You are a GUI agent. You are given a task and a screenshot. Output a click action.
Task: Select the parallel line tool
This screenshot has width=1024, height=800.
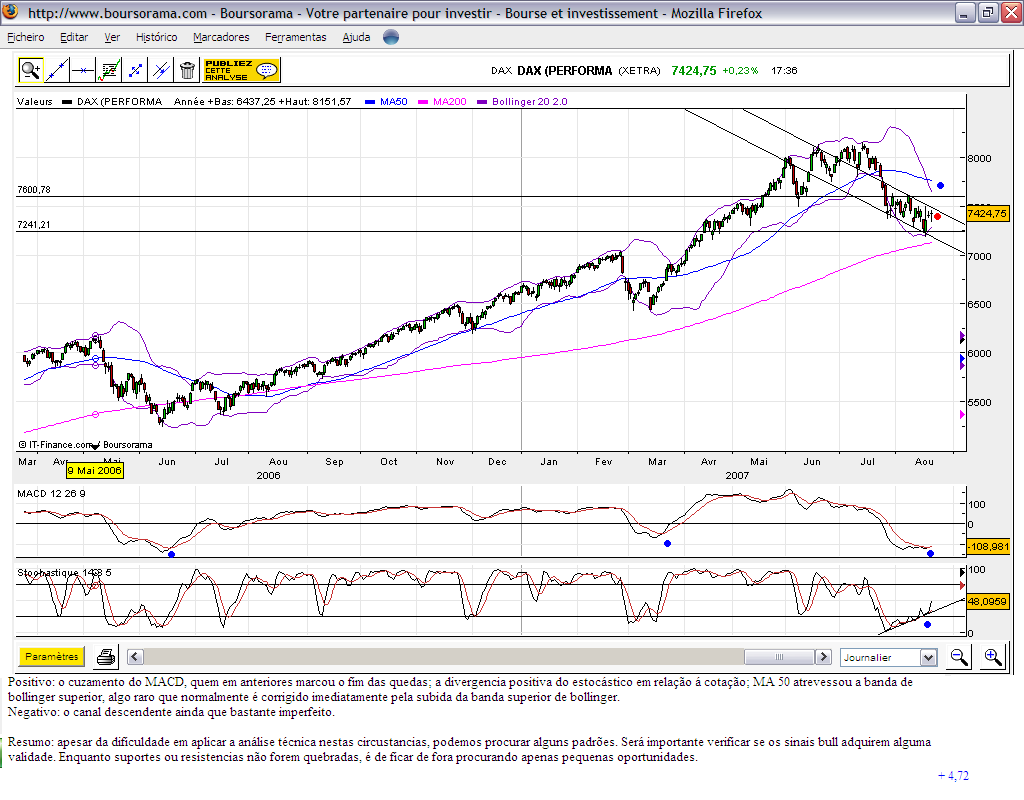(161, 70)
